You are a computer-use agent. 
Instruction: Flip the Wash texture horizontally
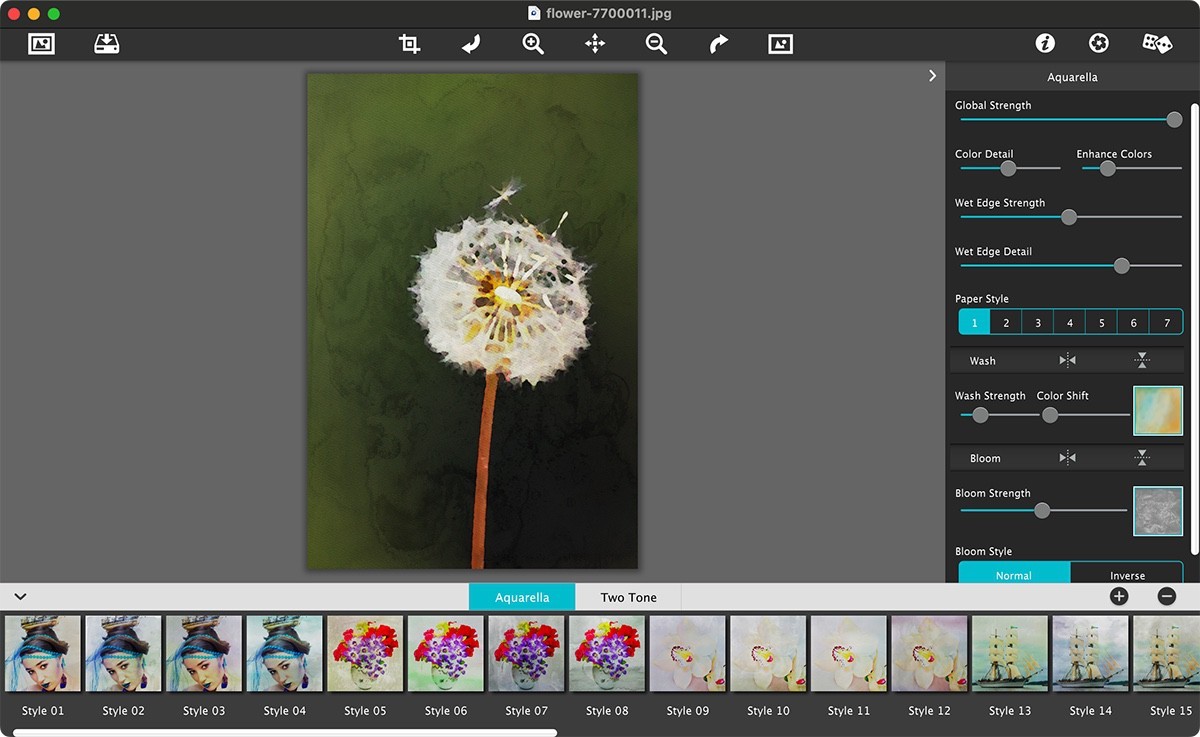pyautogui.click(x=1068, y=359)
